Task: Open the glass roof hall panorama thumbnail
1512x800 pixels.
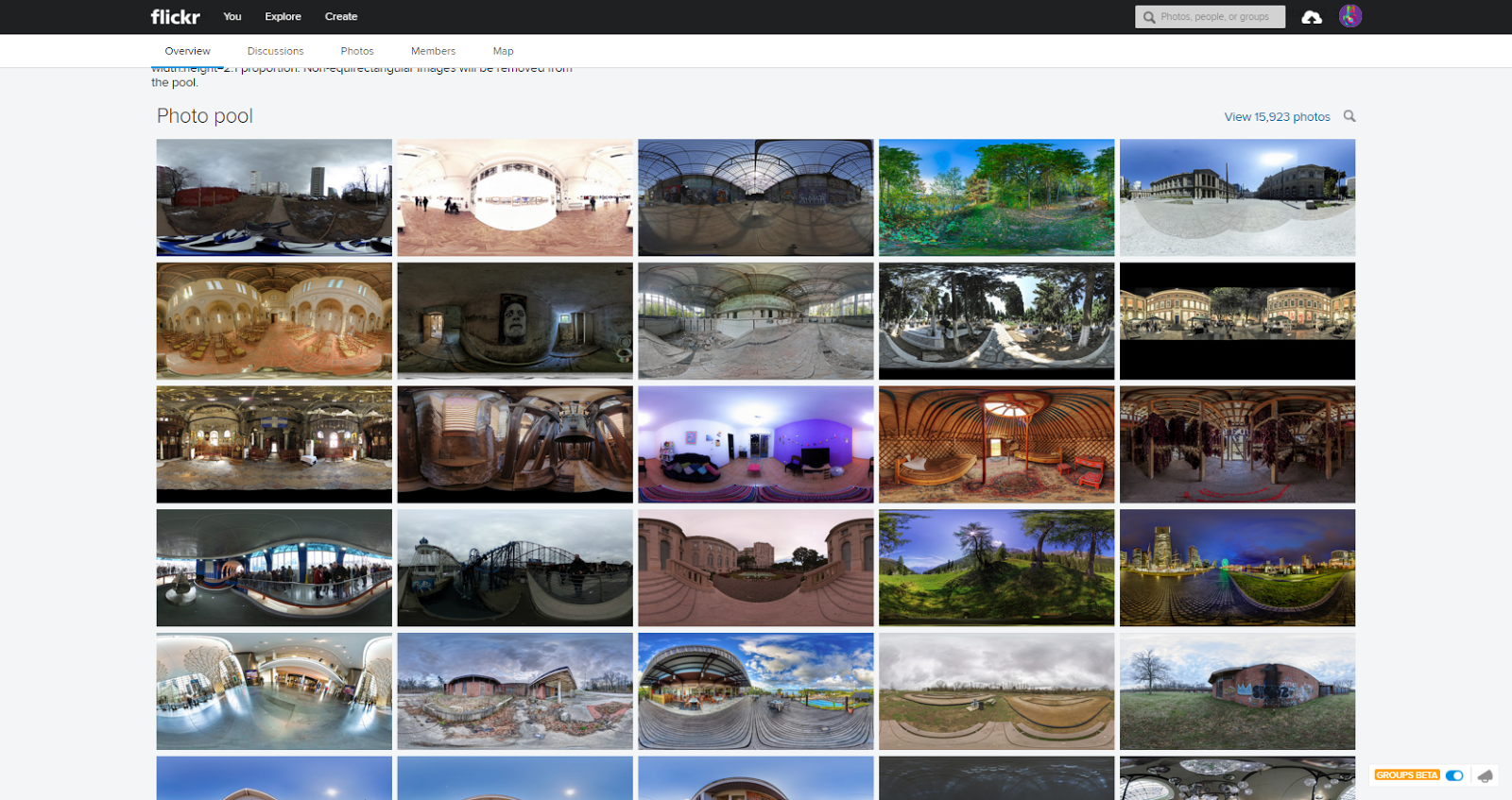Action: coord(756,197)
